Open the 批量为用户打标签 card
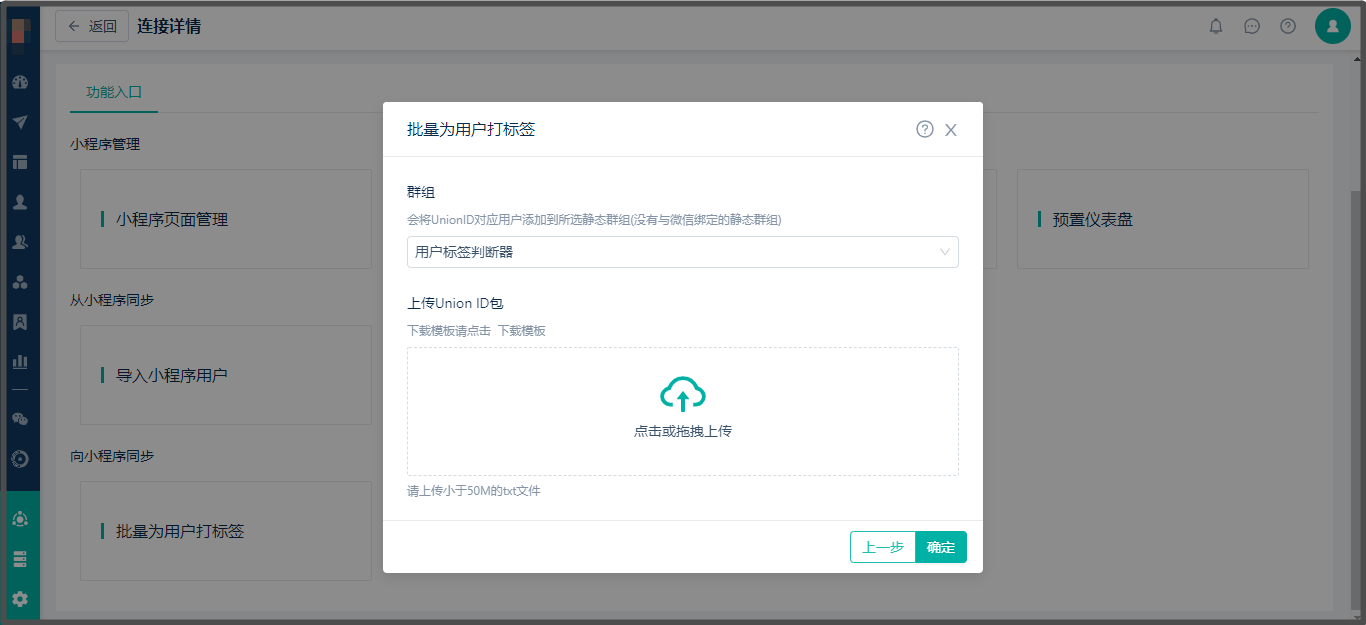This screenshot has width=1366, height=625. tap(226, 531)
